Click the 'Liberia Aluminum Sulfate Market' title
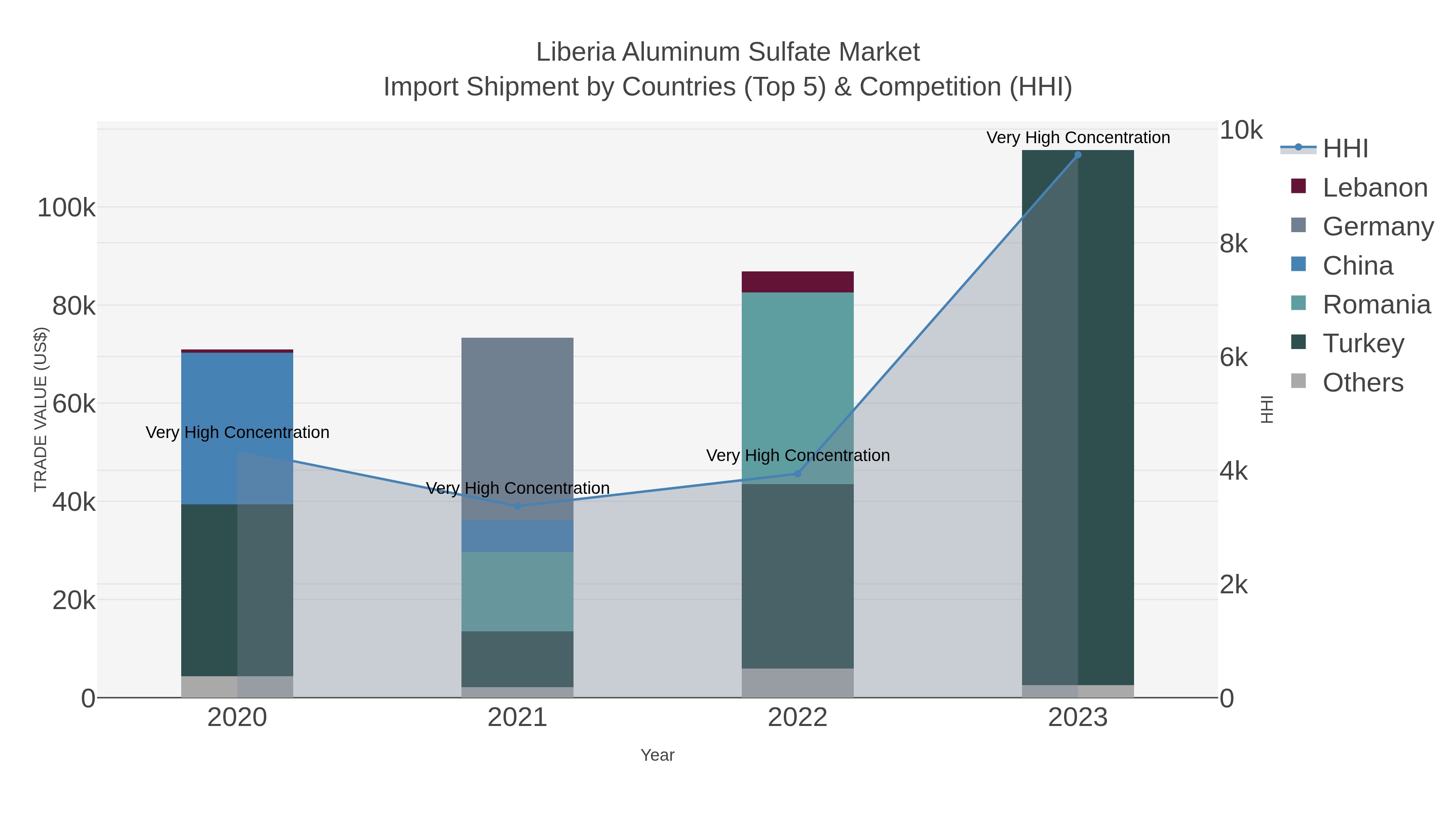Image resolution: width=1456 pixels, height=819 pixels. 728,52
